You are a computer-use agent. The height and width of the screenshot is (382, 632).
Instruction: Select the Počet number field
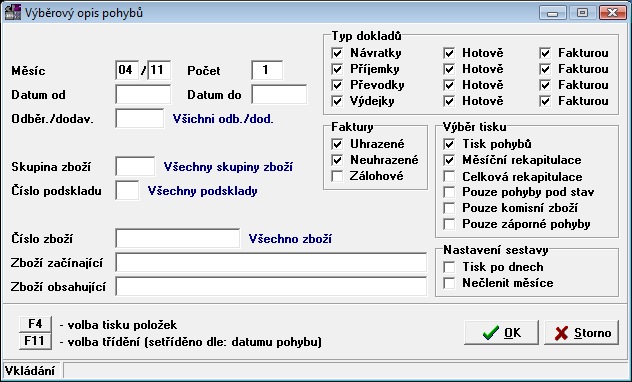(x=267, y=70)
